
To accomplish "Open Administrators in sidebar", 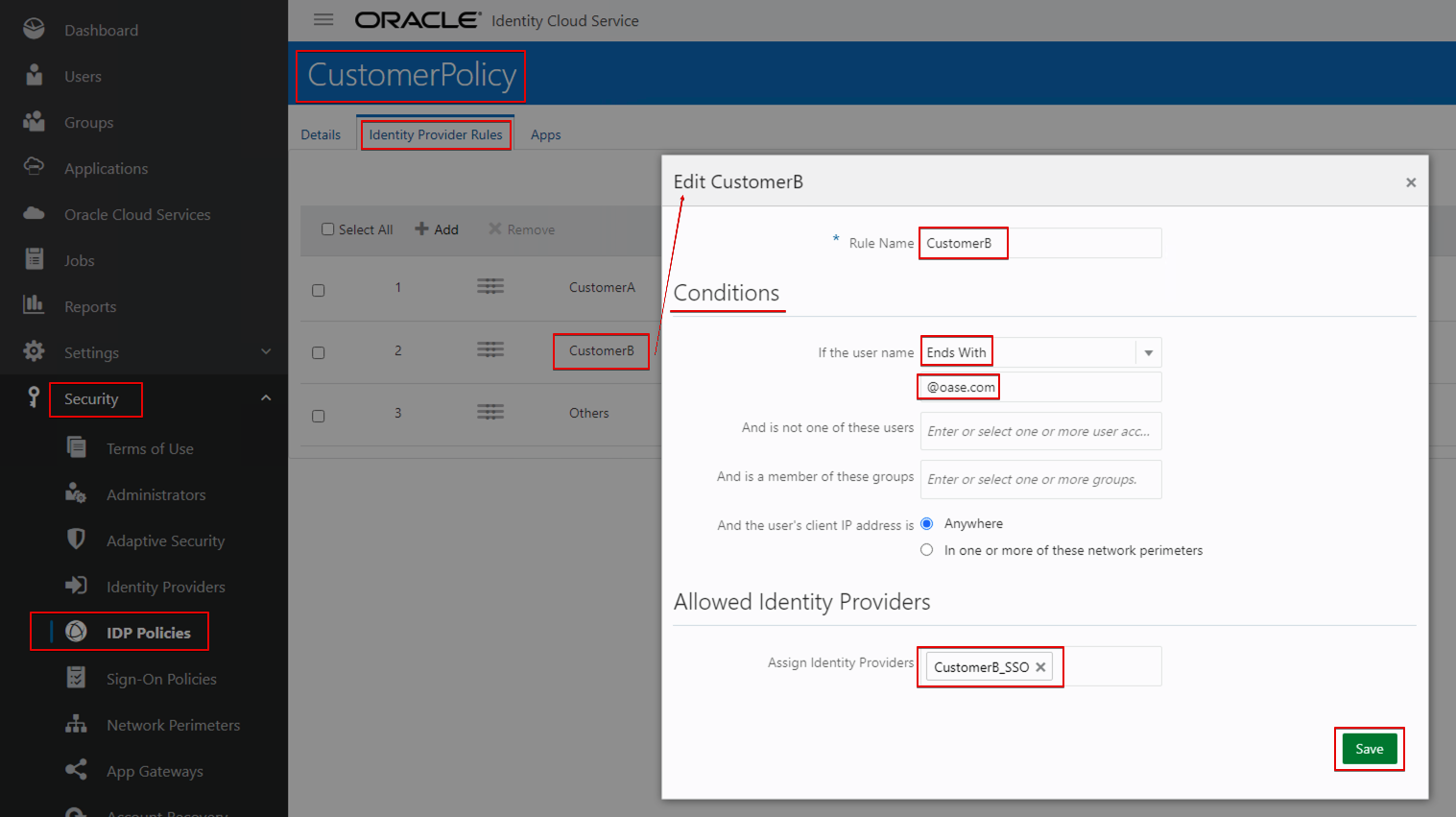I will pos(156,494).
